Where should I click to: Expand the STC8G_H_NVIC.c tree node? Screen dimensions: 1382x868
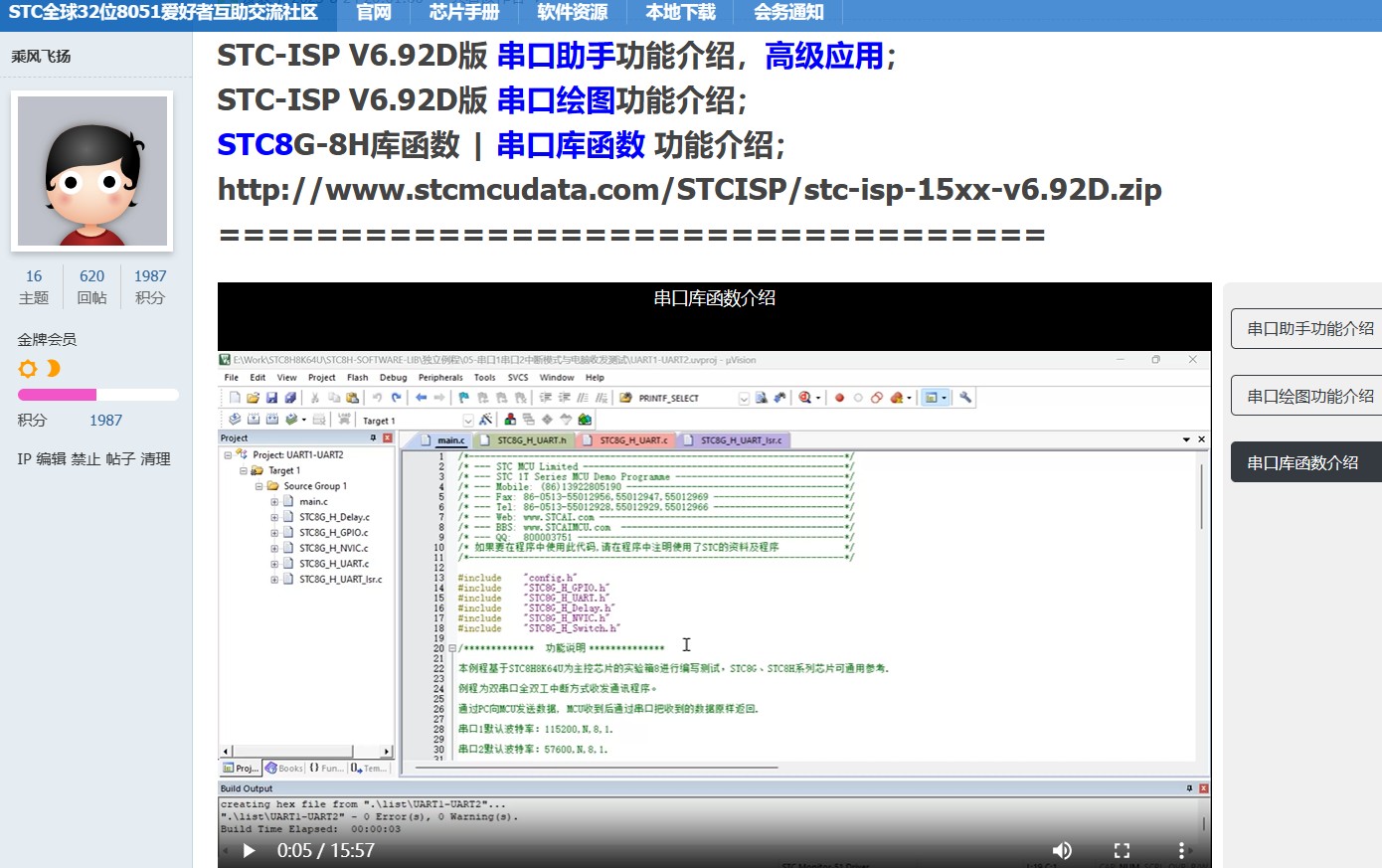pos(274,548)
